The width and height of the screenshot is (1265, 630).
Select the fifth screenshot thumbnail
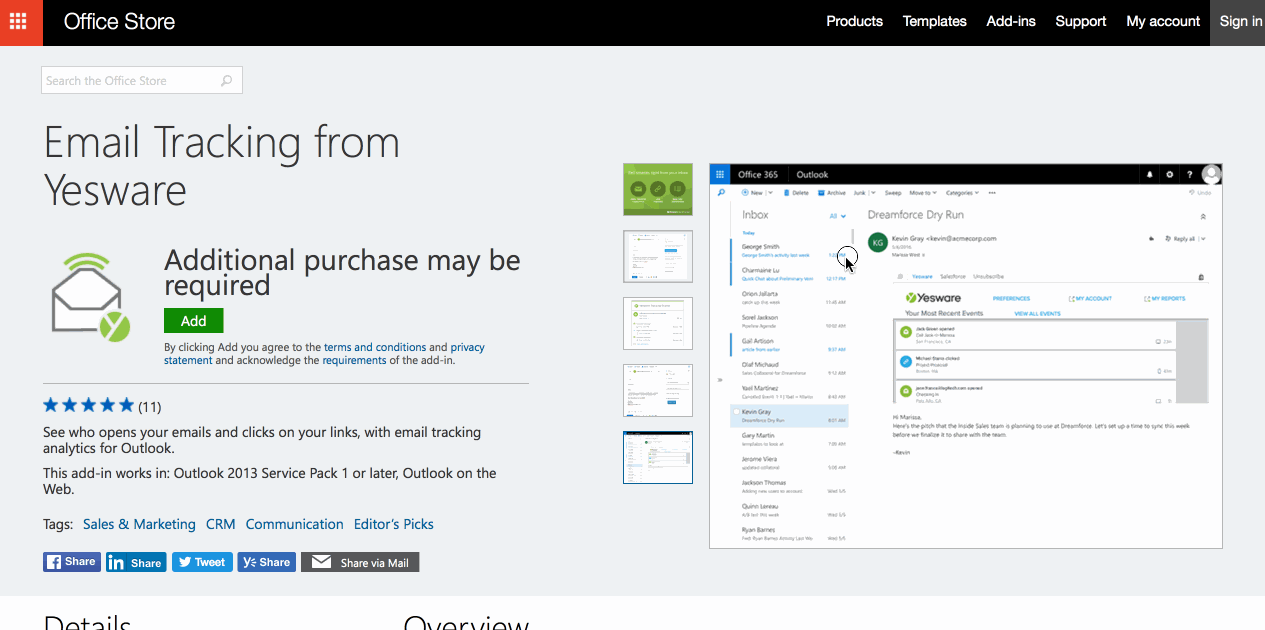click(658, 457)
